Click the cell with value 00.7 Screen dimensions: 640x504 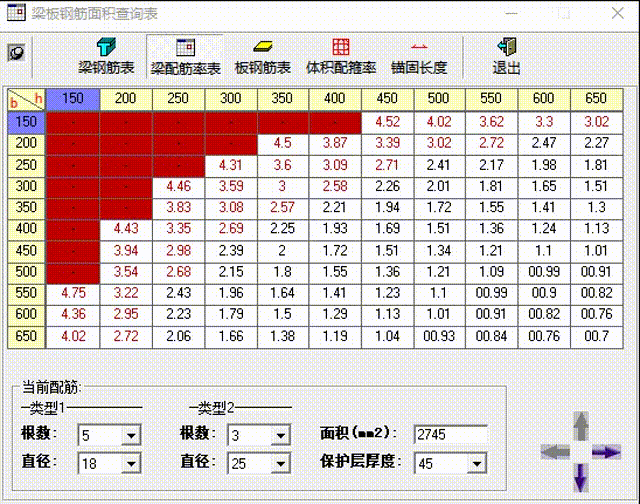(x=596, y=337)
